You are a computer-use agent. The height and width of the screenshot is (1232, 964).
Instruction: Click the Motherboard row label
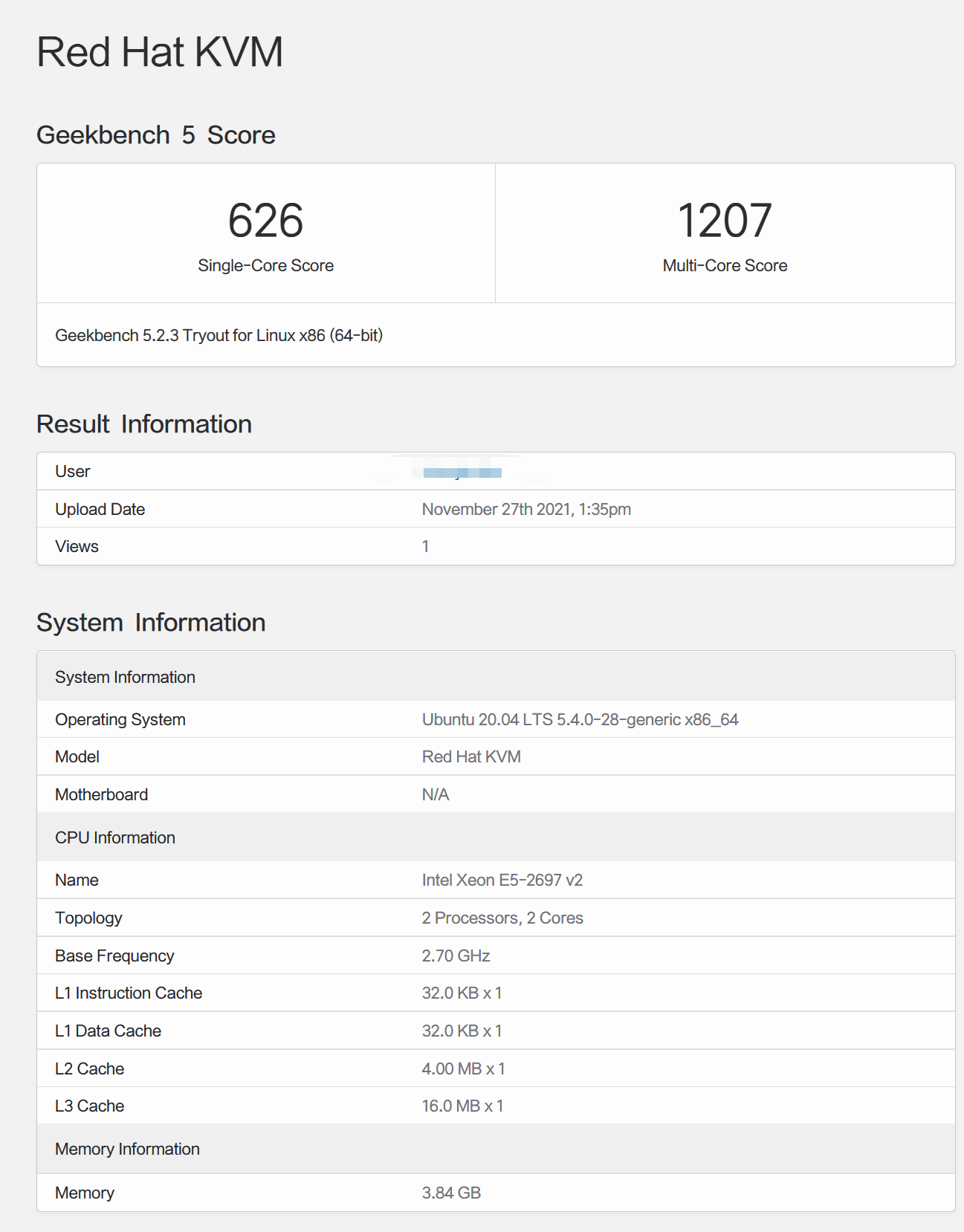click(101, 794)
